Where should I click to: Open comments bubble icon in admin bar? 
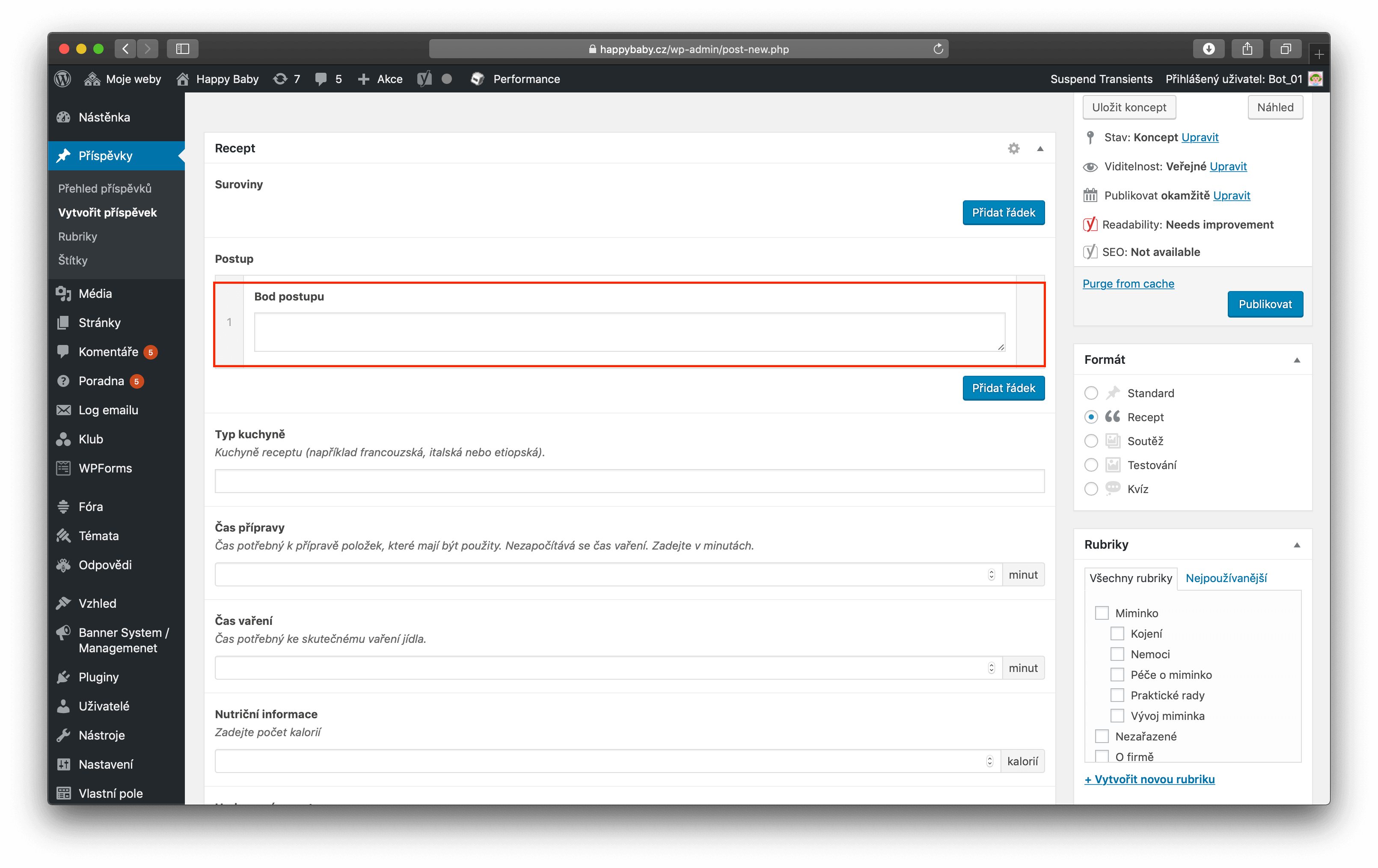[321, 79]
